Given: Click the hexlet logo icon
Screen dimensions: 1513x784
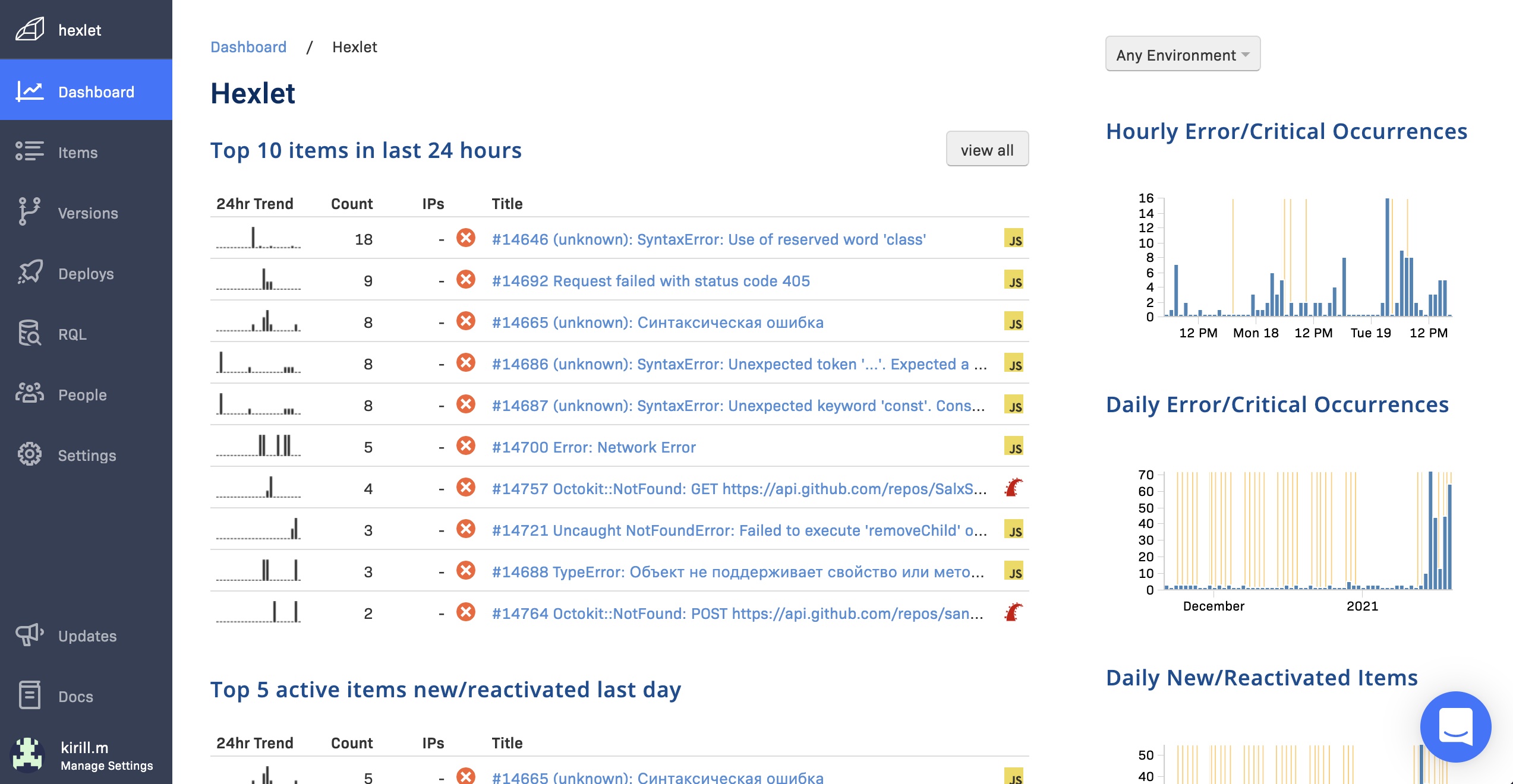Looking at the screenshot, I should [30, 29].
